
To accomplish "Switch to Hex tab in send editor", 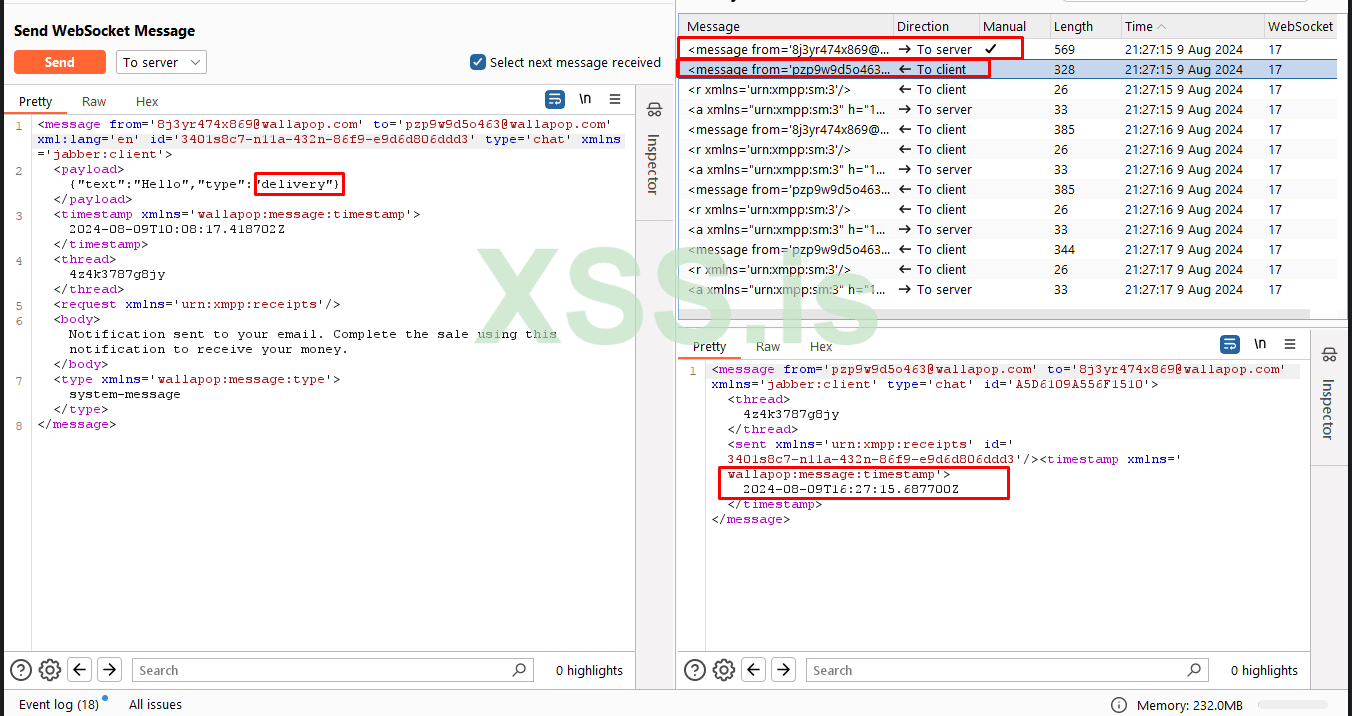I will (147, 101).
